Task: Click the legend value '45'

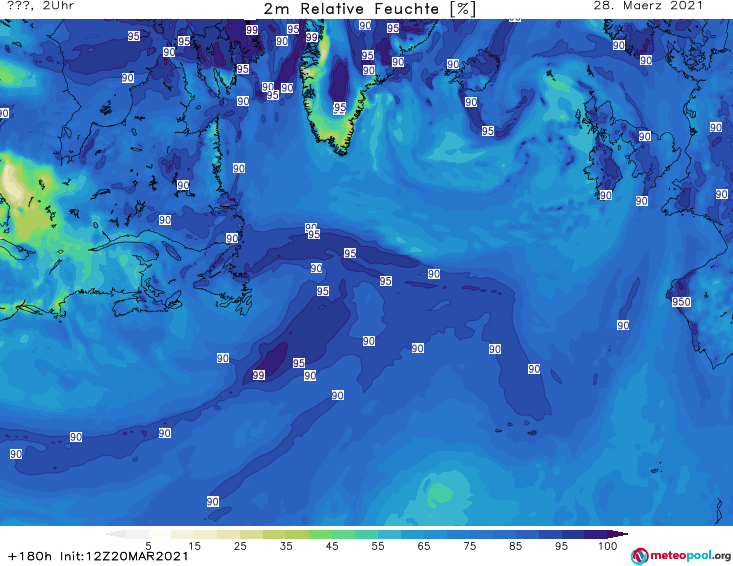Action: pyautogui.click(x=332, y=546)
